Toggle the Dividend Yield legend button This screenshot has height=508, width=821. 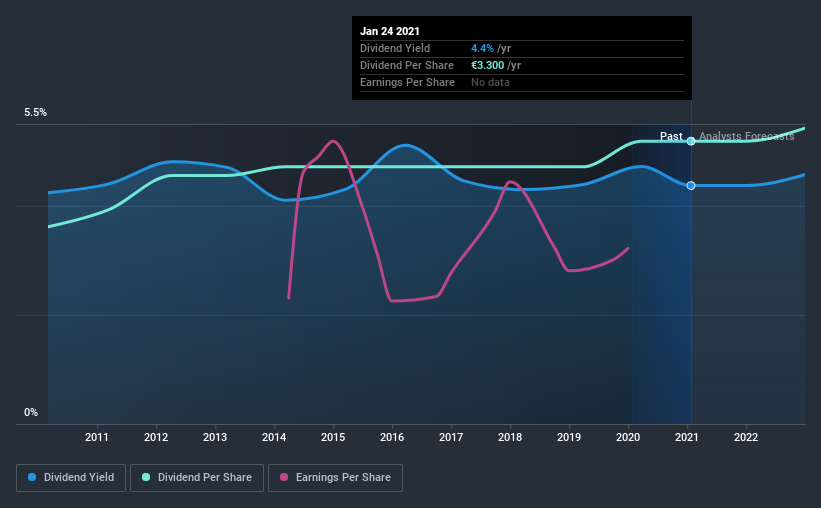71,478
